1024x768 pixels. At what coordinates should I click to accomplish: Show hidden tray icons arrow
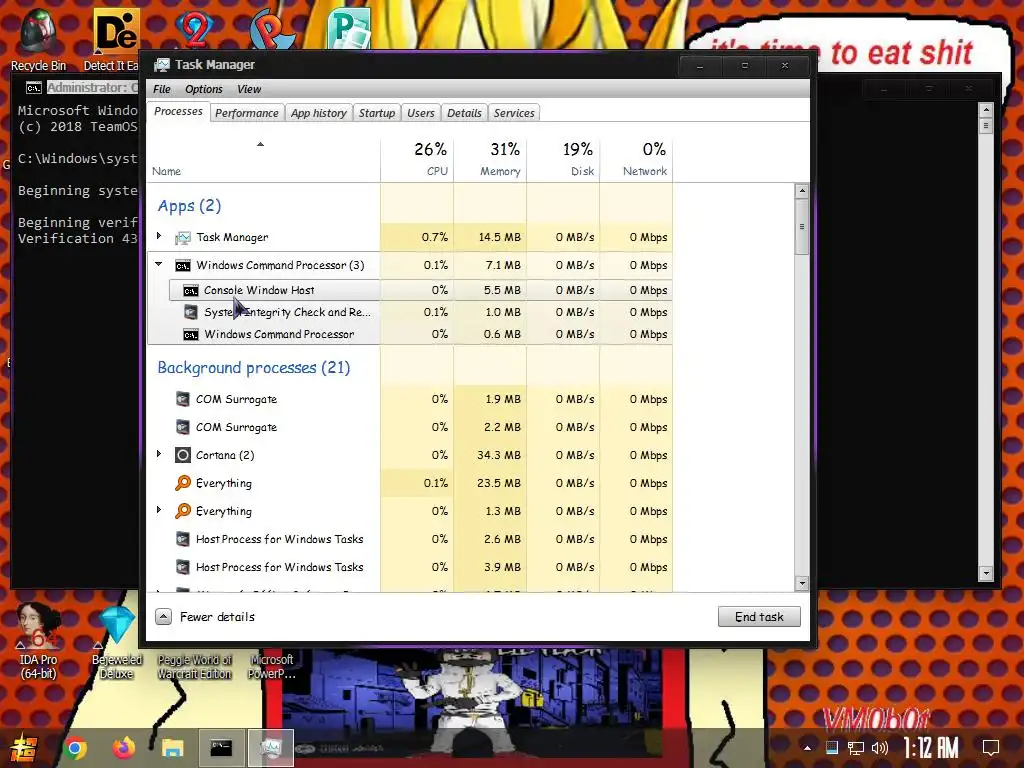click(808, 748)
